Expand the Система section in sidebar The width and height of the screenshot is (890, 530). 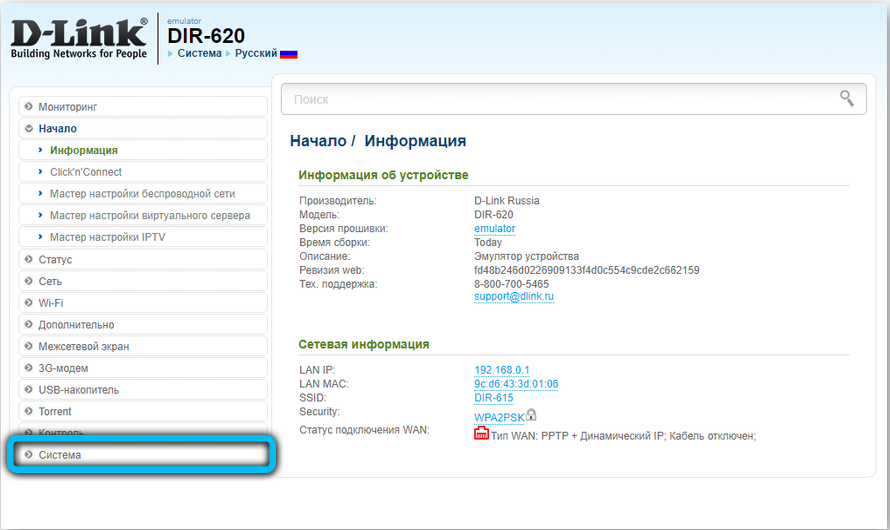(x=60, y=455)
